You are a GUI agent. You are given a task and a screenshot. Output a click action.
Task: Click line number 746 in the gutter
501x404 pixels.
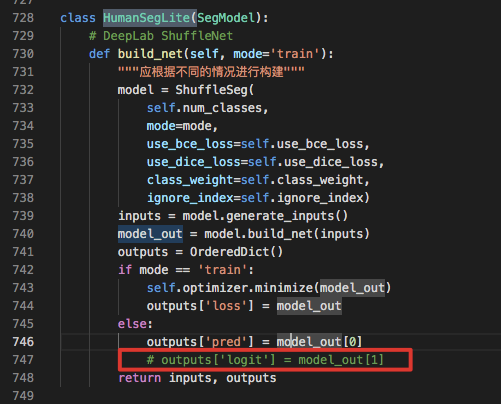point(23,342)
